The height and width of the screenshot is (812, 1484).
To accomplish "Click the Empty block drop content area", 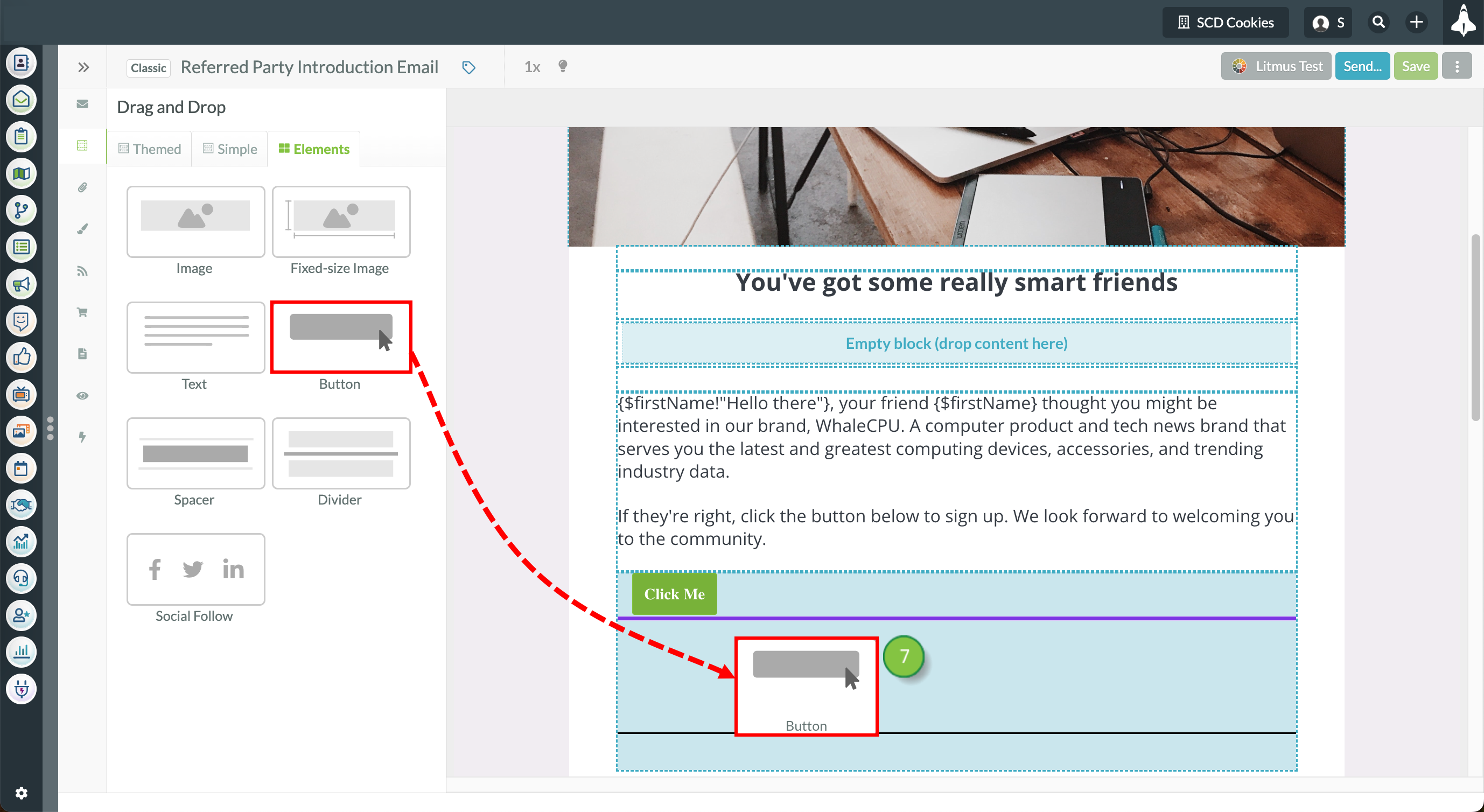I will pyautogui.click(x=956, y=343).
